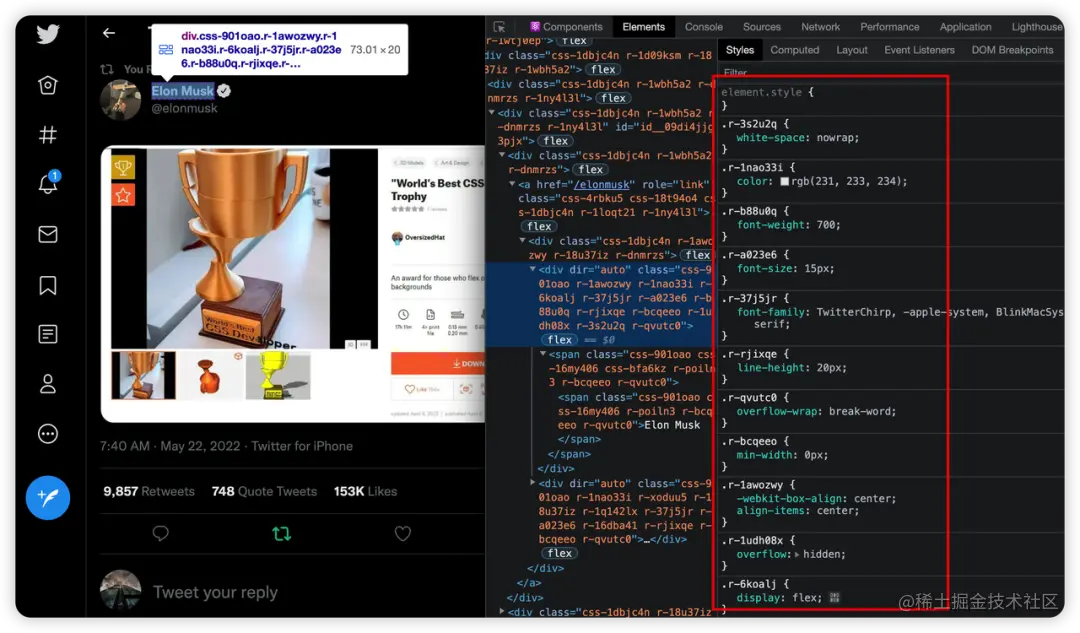Image resolution: width=1080 pixels, height=633 pixels.
Task: Retweet the tweet using the retweet icon
Action: coord(281,533)
